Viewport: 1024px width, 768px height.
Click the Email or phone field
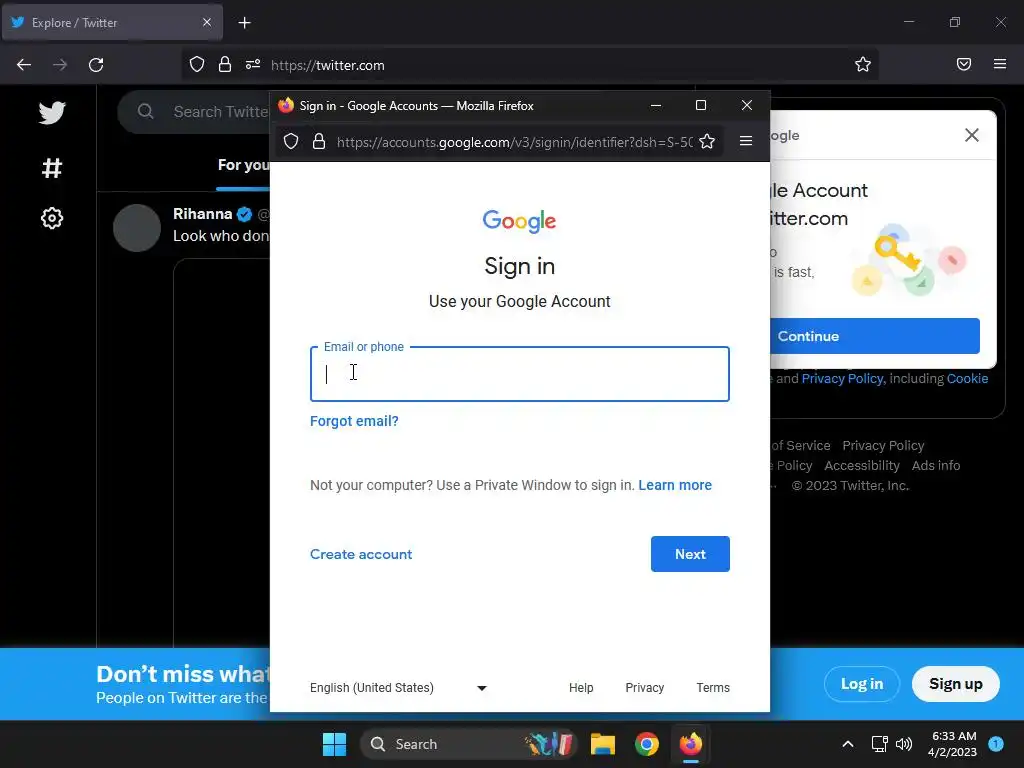(x=519, y=374)
